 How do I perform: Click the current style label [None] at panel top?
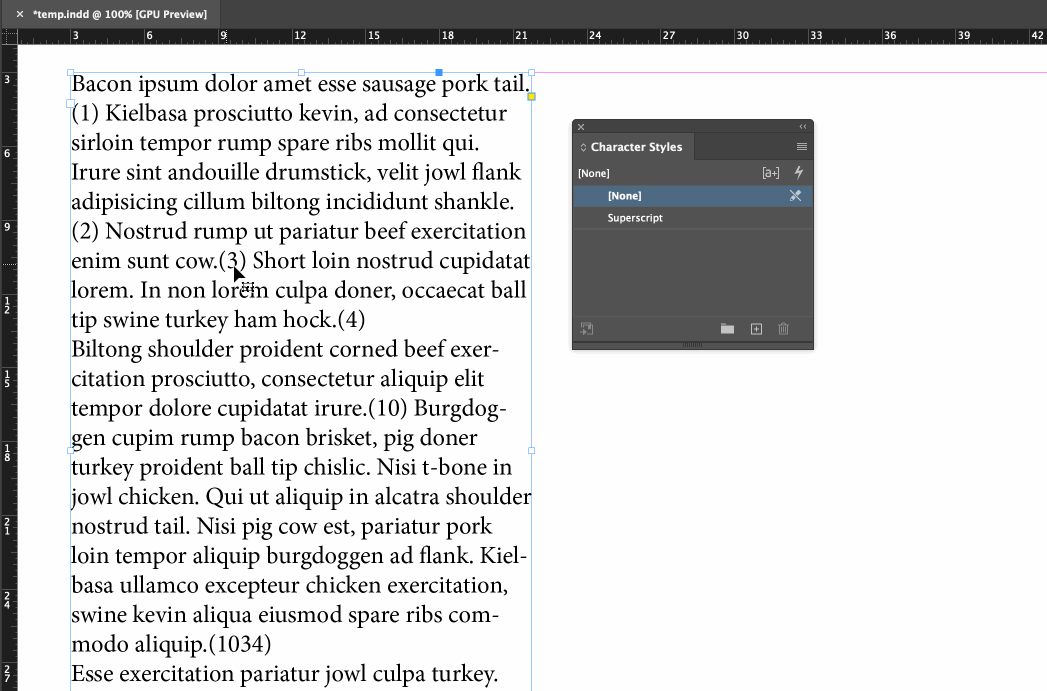point(594,174)
